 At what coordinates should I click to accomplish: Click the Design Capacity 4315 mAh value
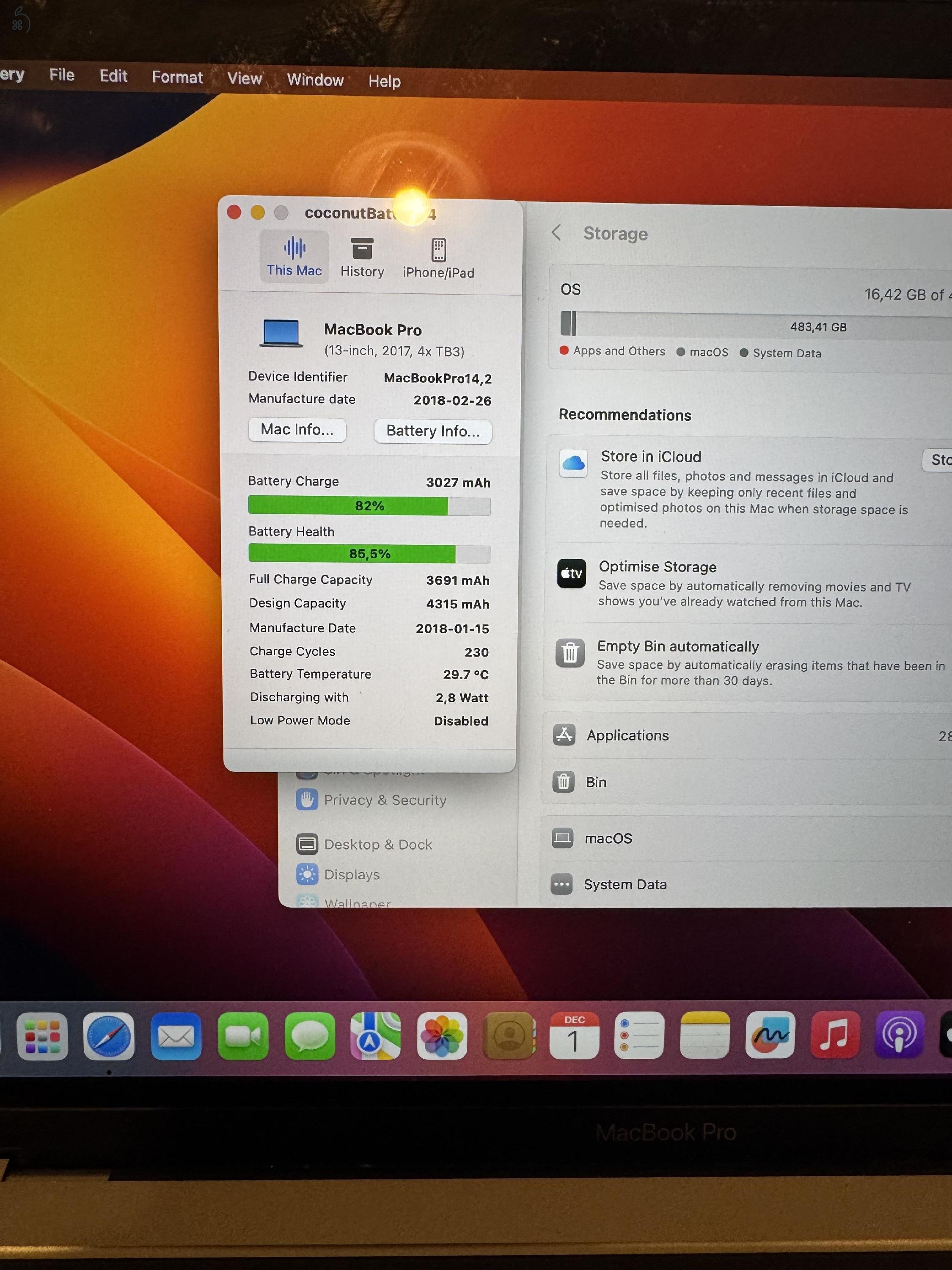(458, 604)
